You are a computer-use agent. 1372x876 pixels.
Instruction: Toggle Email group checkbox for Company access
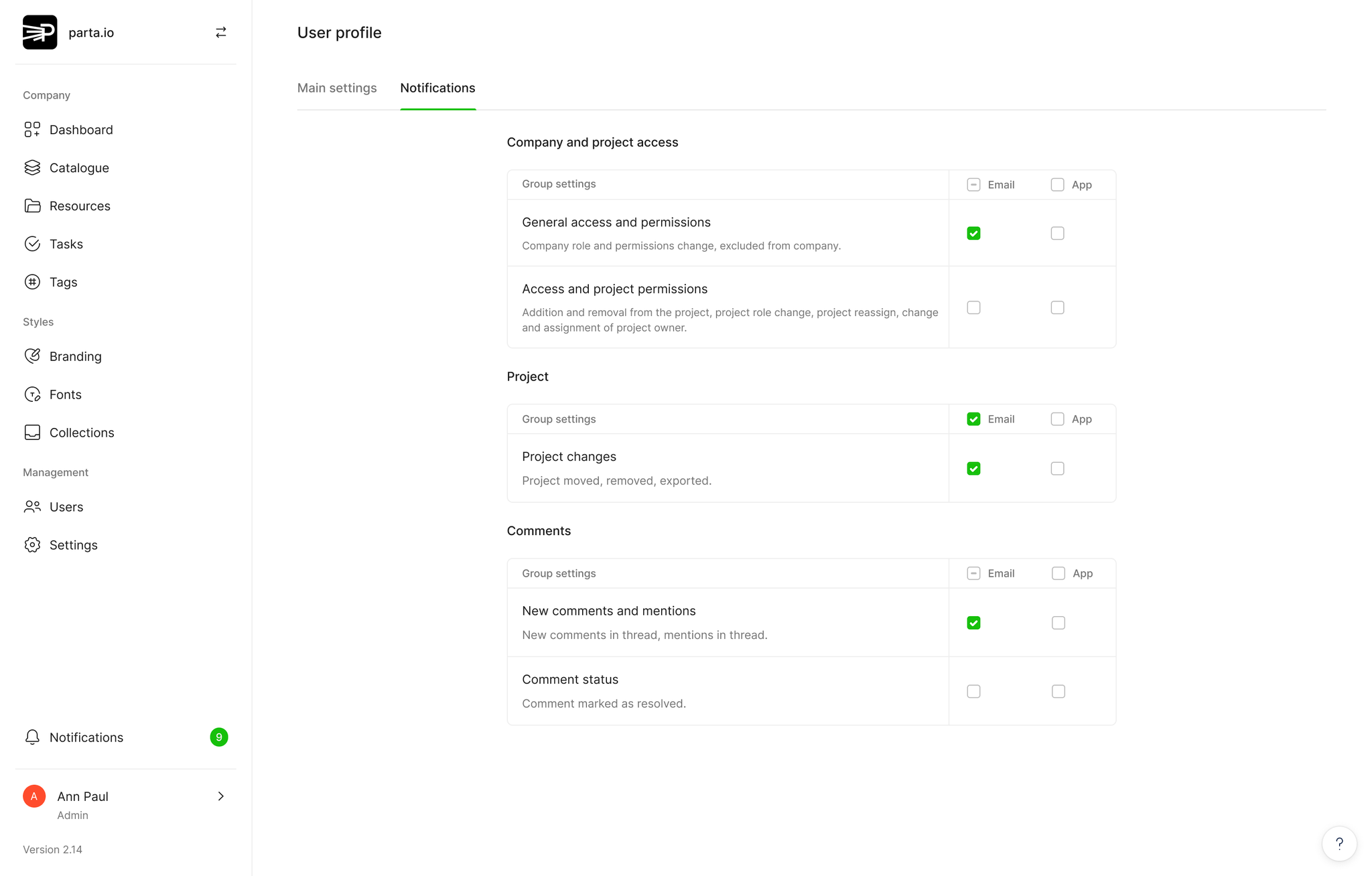pyautogui.click(x=973, y=185)
